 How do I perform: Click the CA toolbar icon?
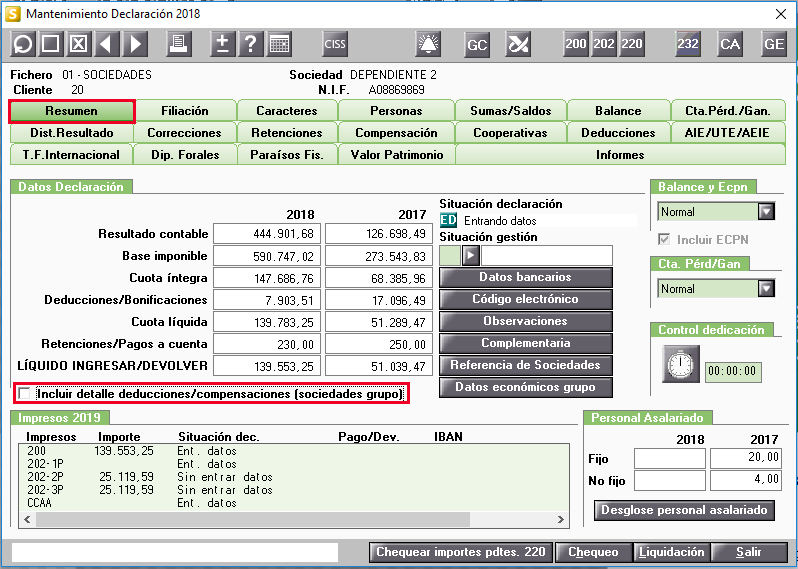730,44
